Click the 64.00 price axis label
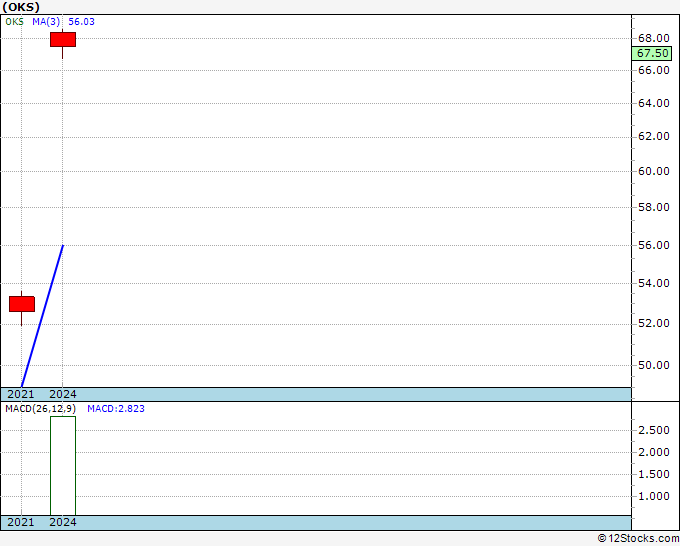 click(x=654, y=103)
